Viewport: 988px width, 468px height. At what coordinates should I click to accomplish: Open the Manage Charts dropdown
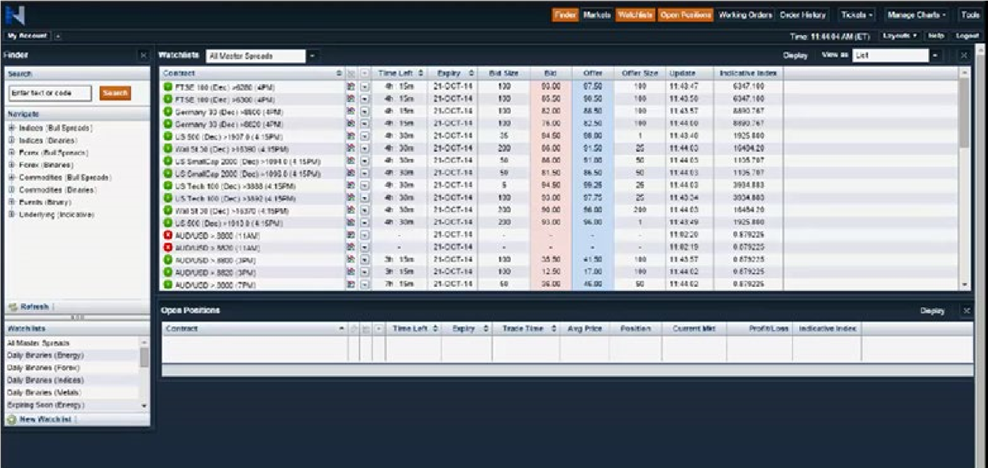click(917, 14)
